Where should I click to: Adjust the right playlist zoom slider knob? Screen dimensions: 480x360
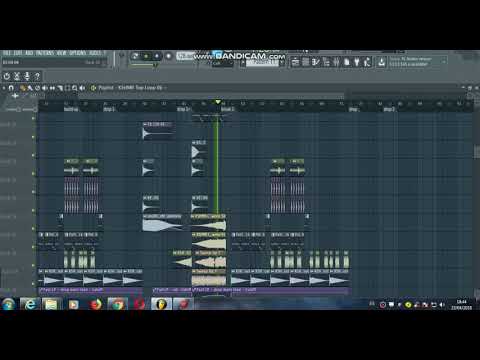35,109
